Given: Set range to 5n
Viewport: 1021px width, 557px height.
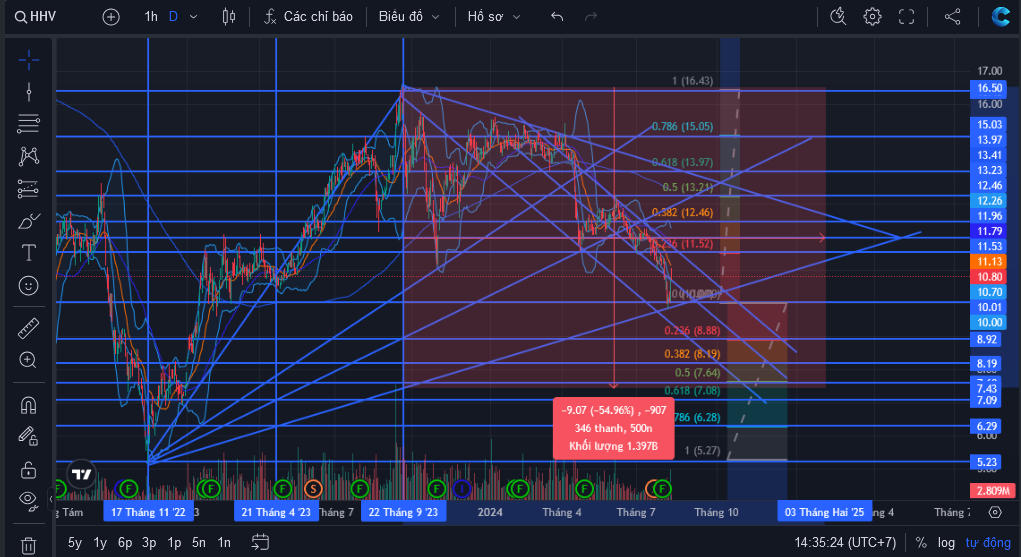Looking at the screenshot, I should click(199, 543).
